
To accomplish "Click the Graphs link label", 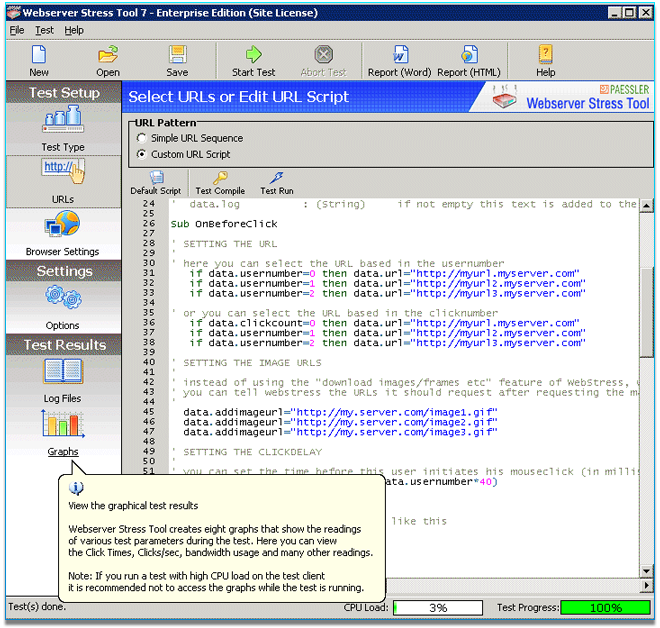I will pos(63,451).
